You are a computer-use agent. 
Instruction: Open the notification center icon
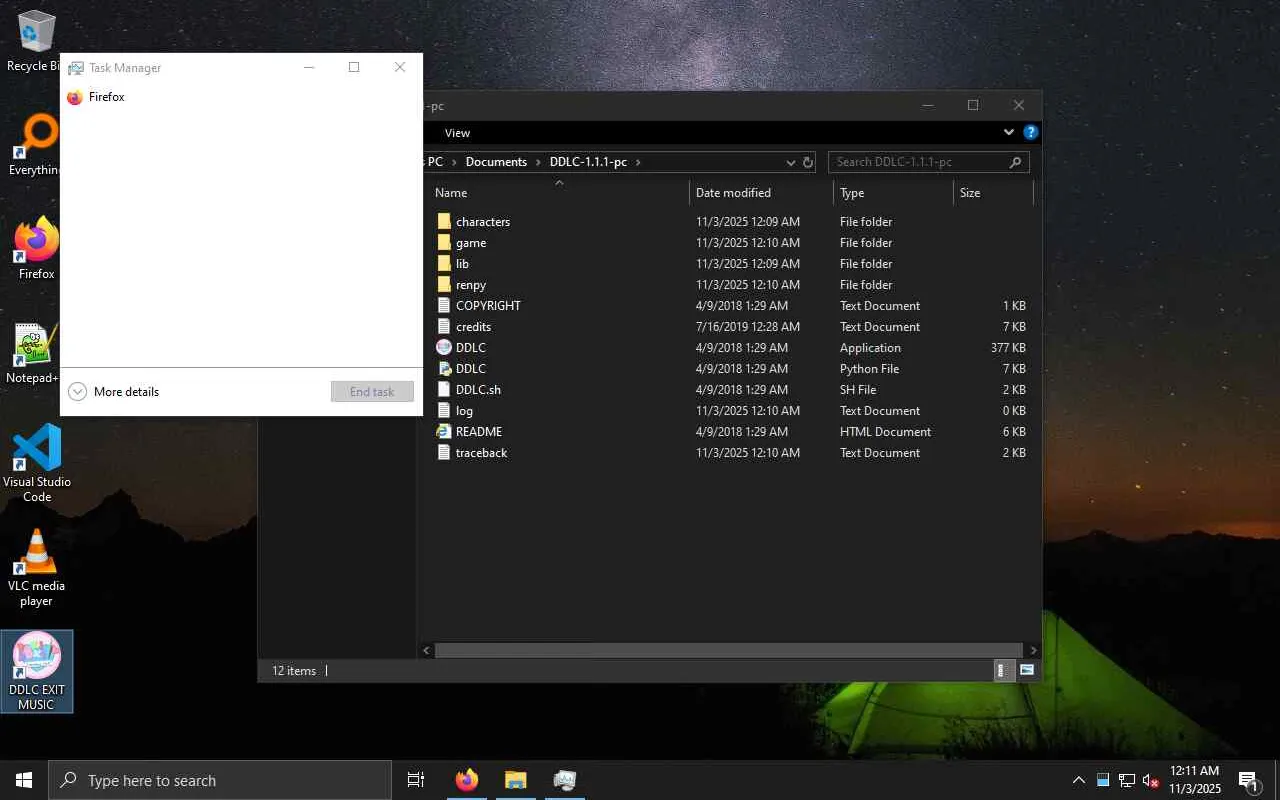(x=1248, y=780)
